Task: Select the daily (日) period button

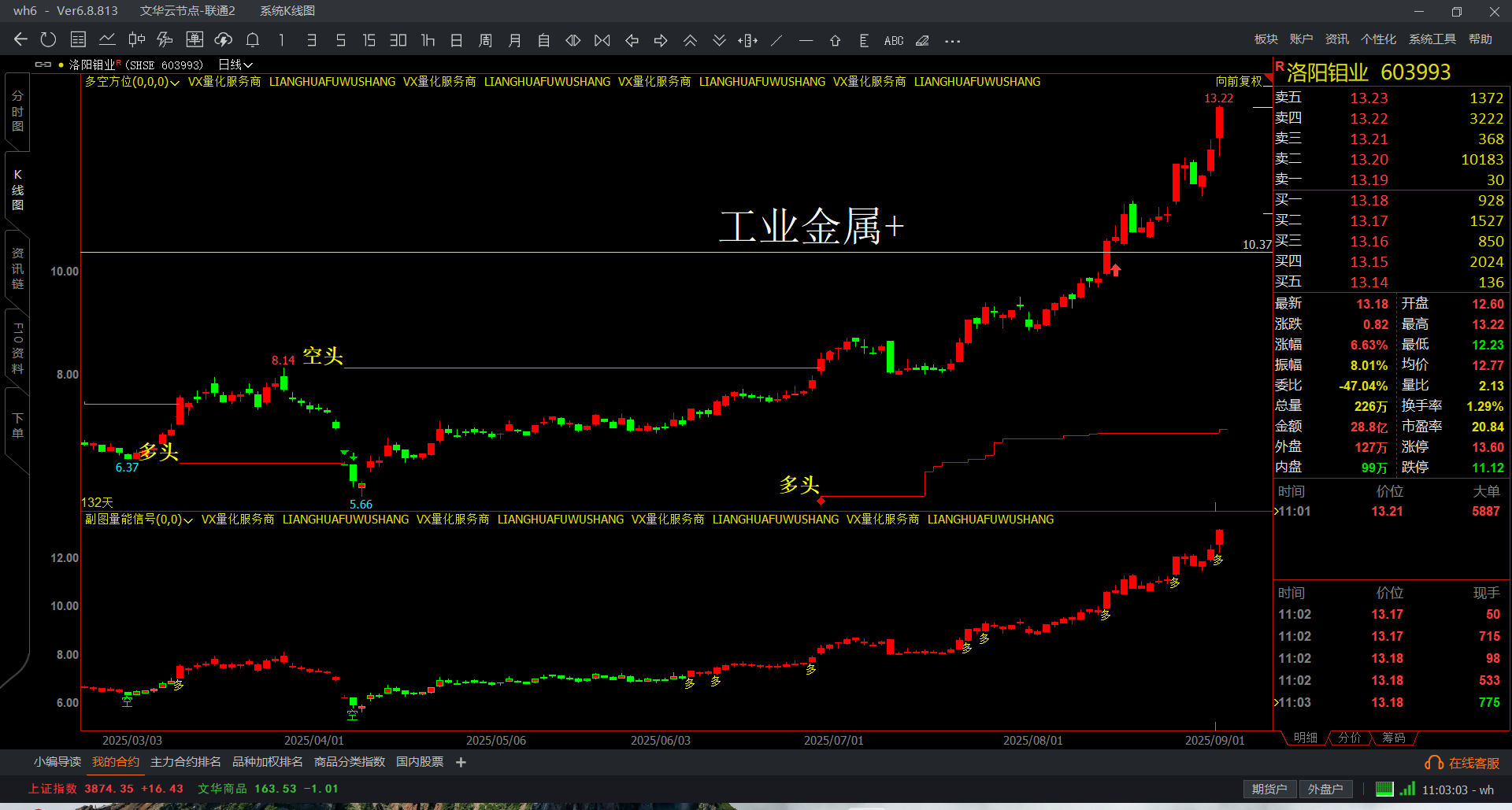Action: coord(457,40)
